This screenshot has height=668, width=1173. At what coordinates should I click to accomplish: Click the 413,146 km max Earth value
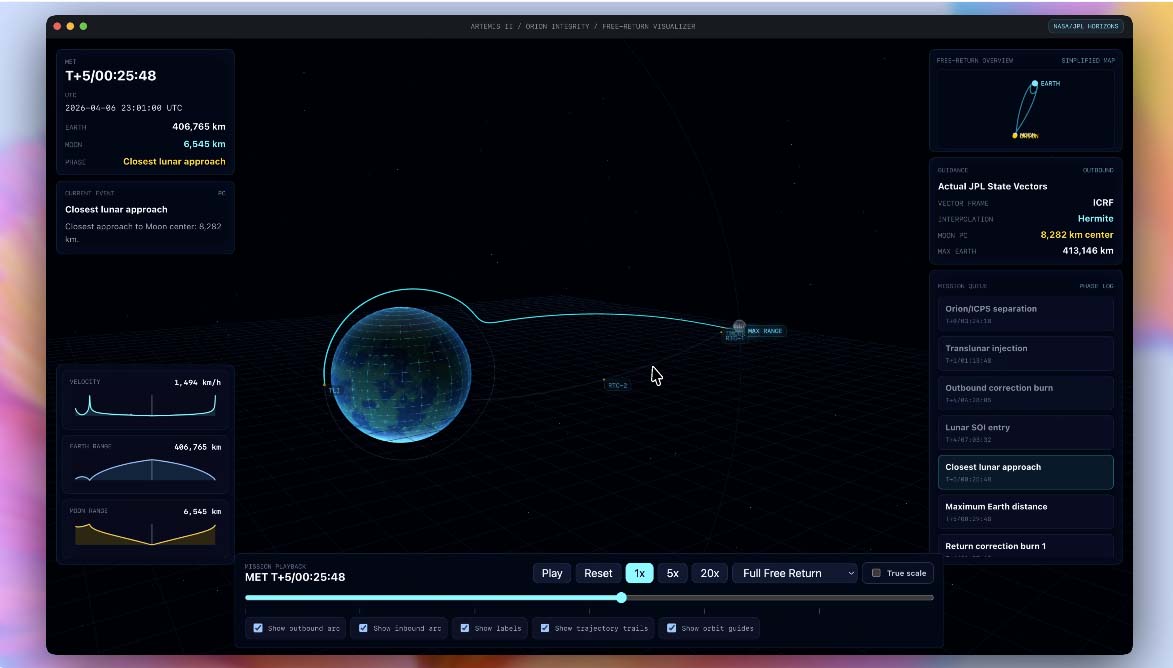(x=1088, y=251)
